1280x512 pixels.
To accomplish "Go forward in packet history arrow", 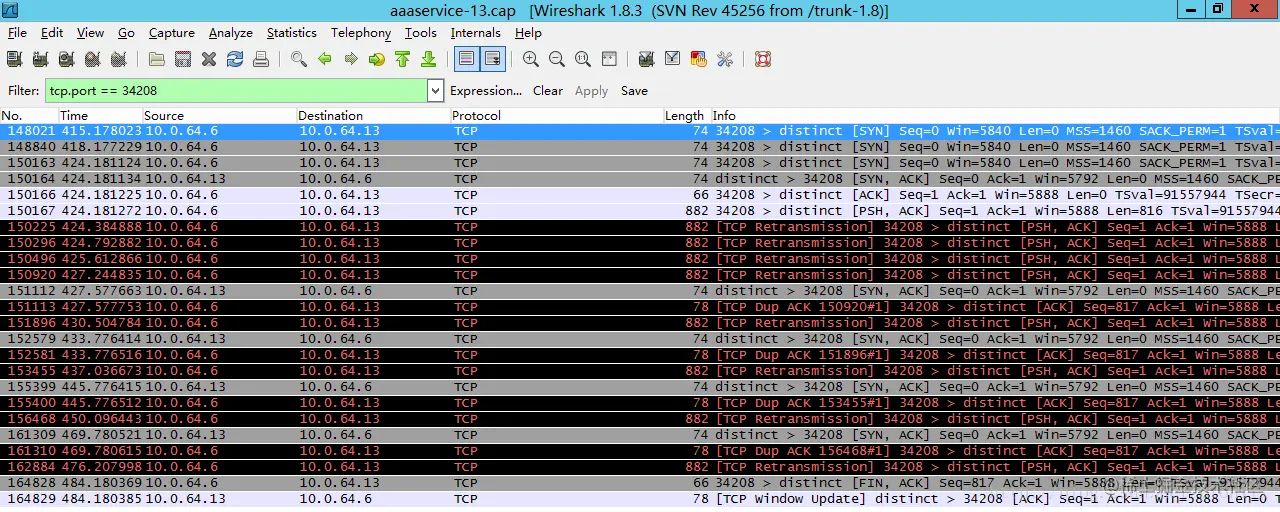I will point(351,59).
